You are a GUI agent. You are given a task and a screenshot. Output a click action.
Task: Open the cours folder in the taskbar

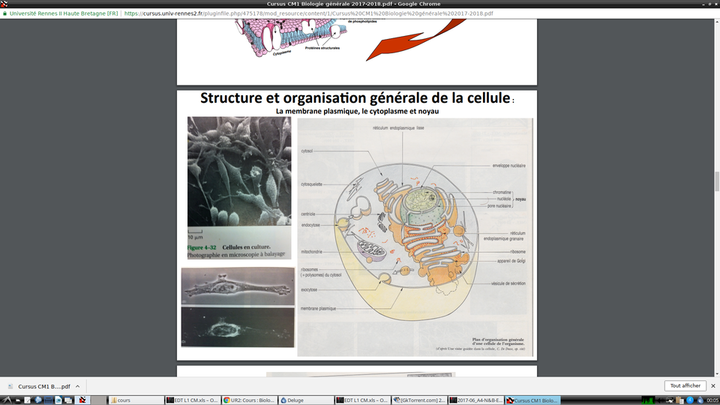click(x=136, y=400)
